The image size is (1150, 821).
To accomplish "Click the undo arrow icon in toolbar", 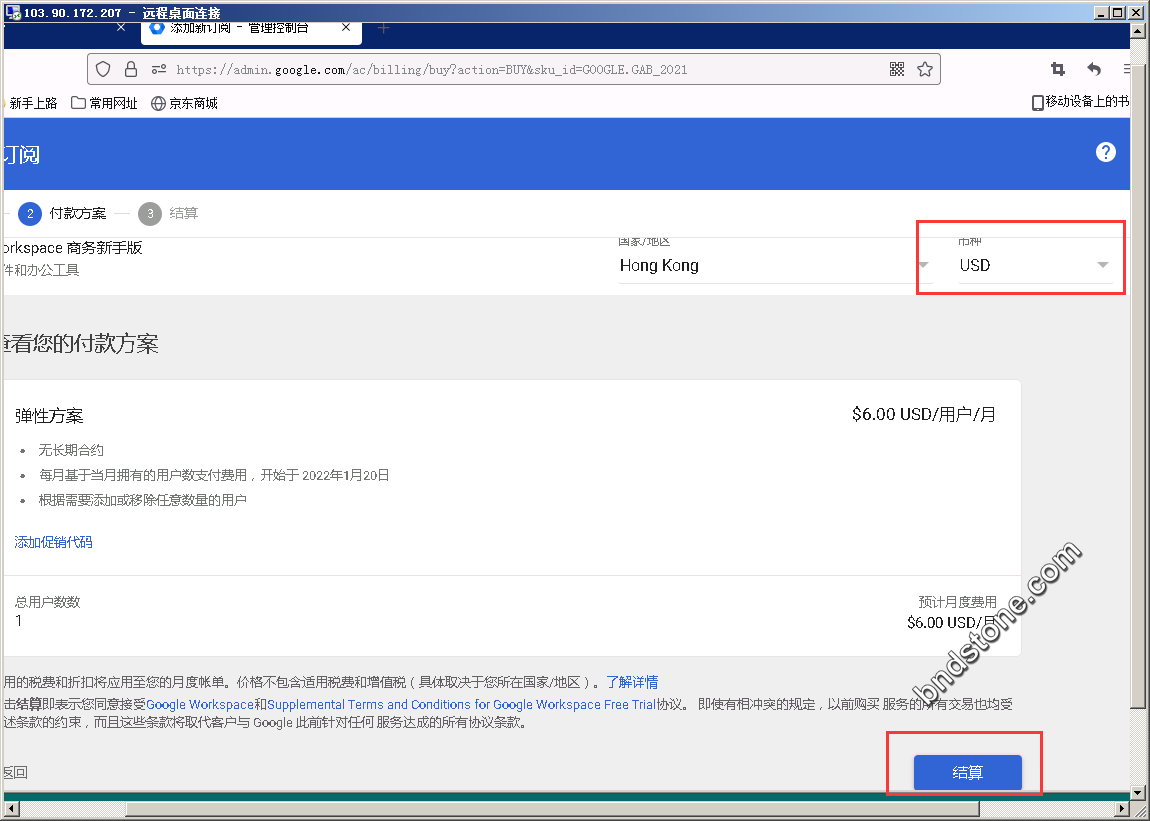I will pos(1094,69).
